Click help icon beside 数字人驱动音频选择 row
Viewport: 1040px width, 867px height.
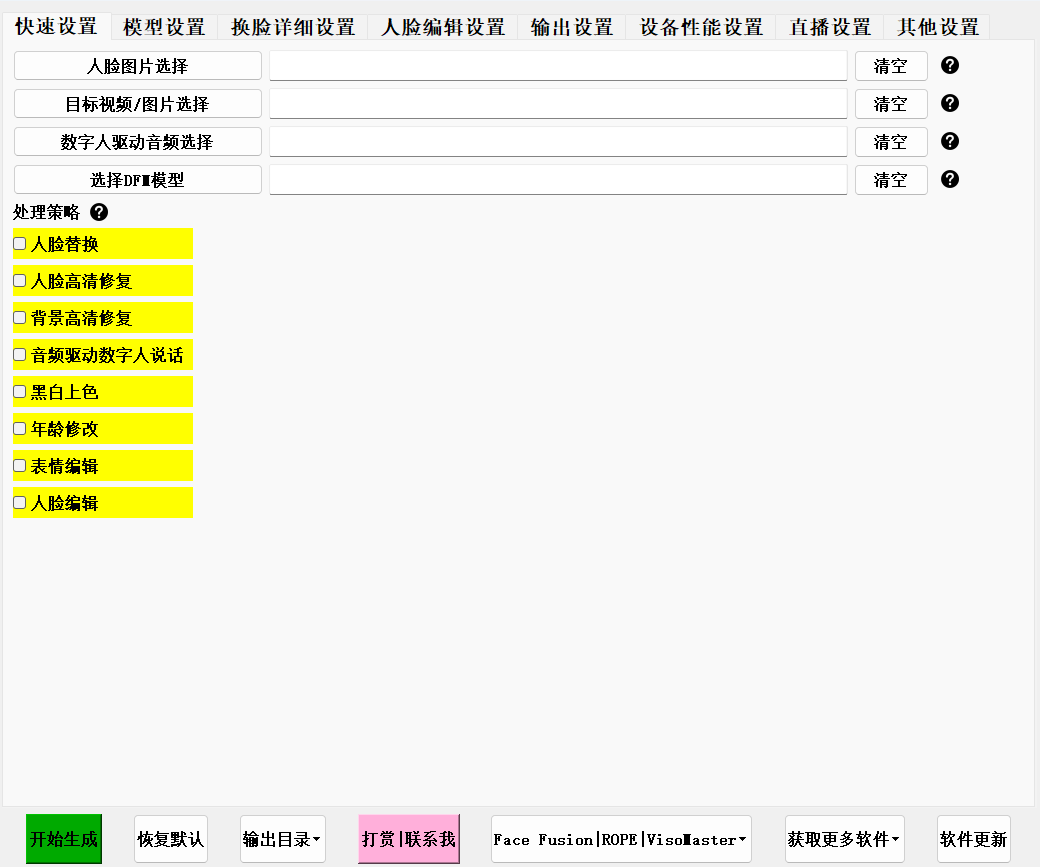[950, 141]
